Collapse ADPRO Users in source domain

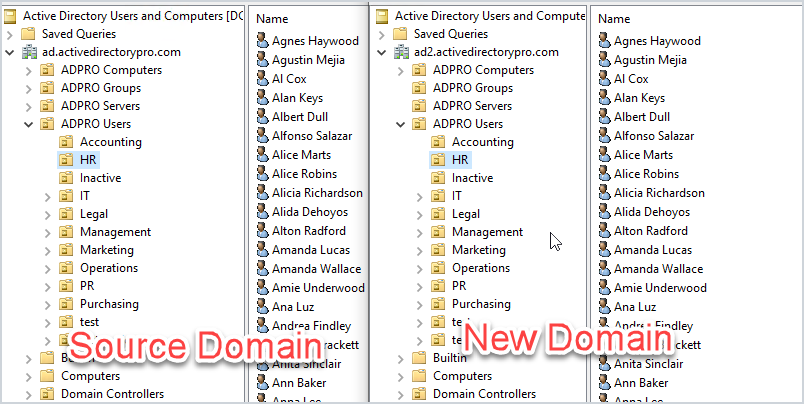[x=29, y=124]
